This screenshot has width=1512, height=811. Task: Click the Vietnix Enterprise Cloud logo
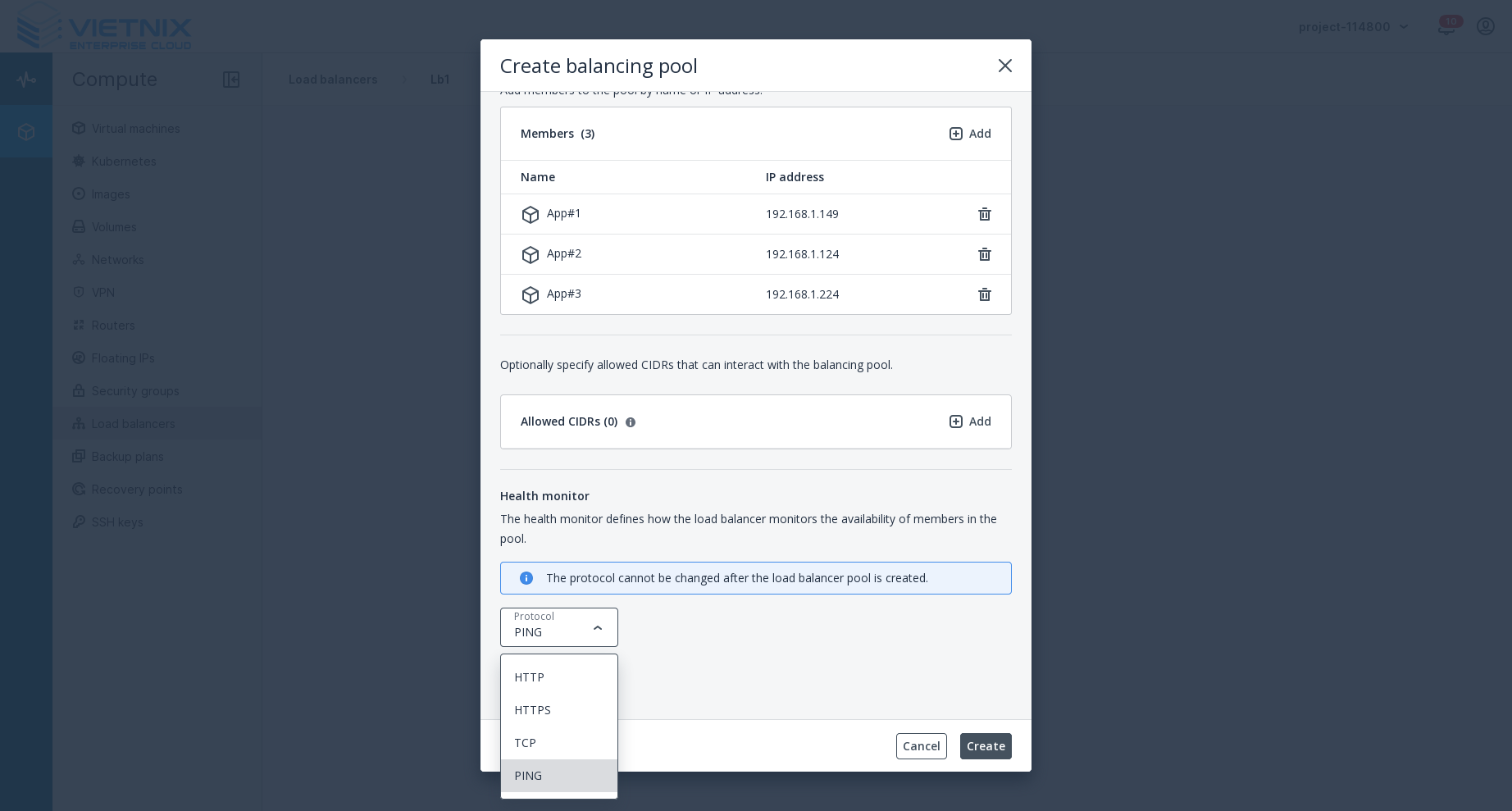pyautogui.click(x=102, y=28)
